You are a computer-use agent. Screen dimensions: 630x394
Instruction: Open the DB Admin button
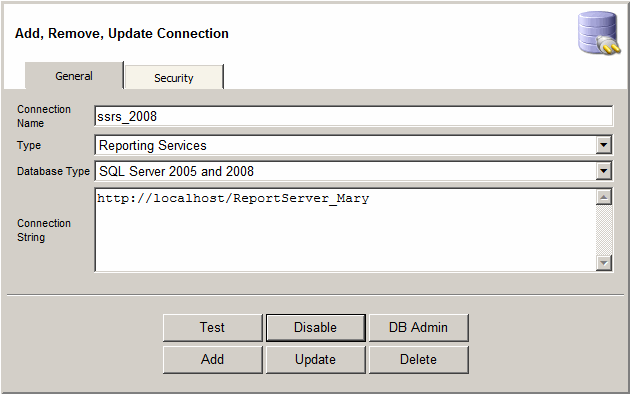418,327
